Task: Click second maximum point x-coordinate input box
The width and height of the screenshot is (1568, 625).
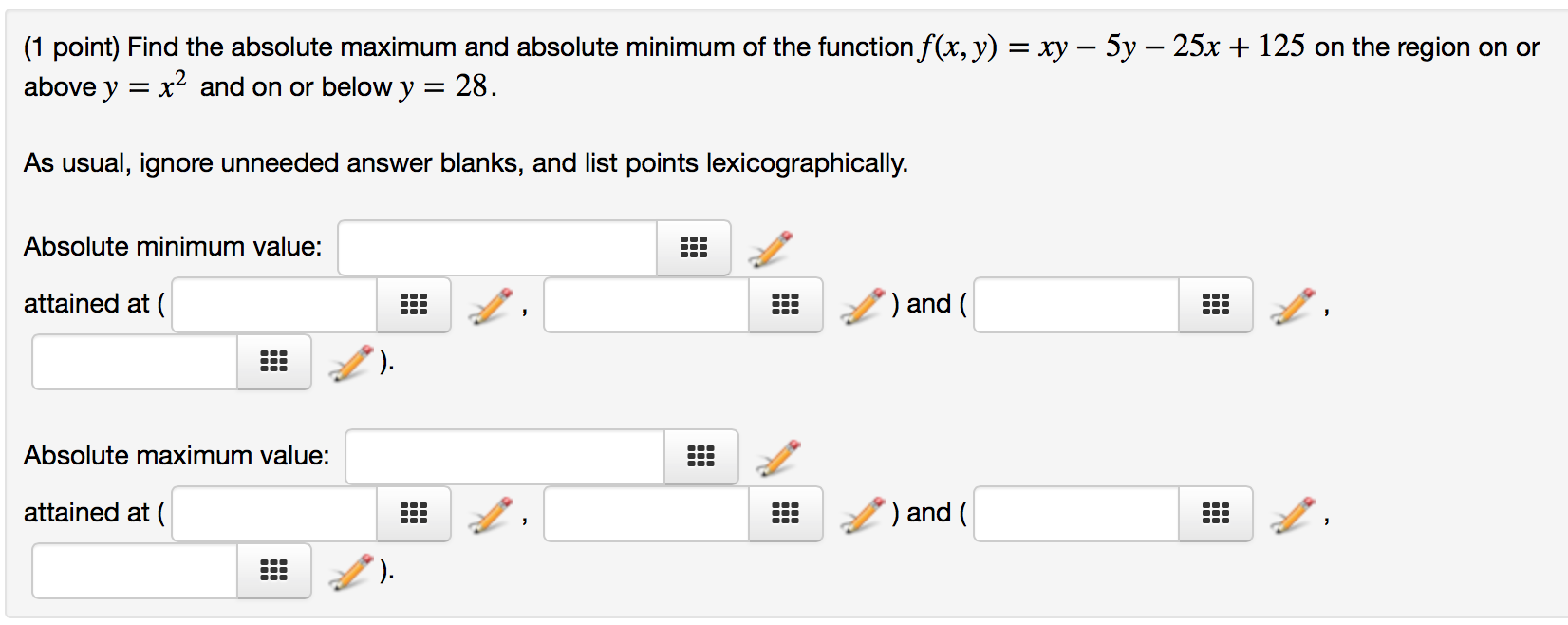Action: (x=1076, y=514)
